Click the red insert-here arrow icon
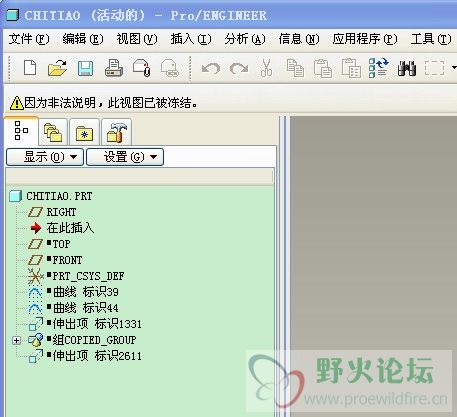The width and height of the screenshot is (457, 417). 36,228
